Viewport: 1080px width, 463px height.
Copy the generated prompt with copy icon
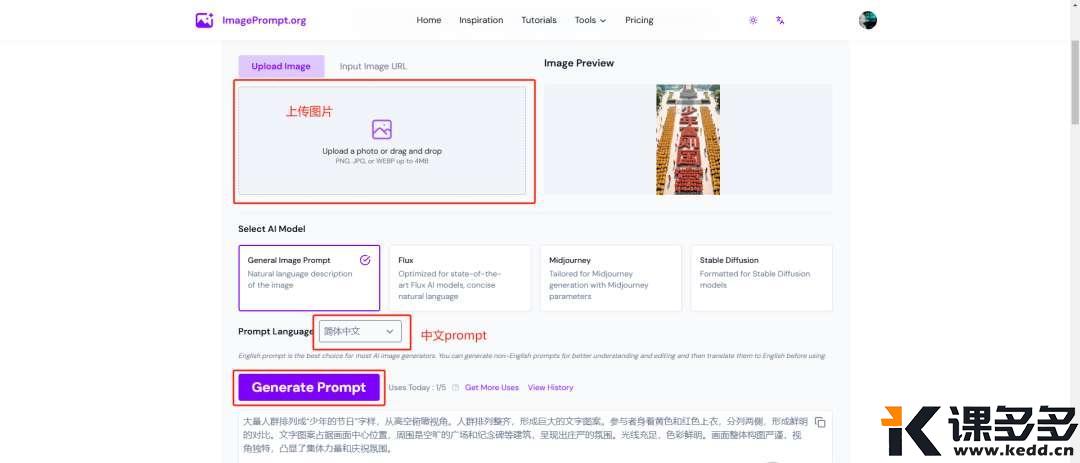820,422
